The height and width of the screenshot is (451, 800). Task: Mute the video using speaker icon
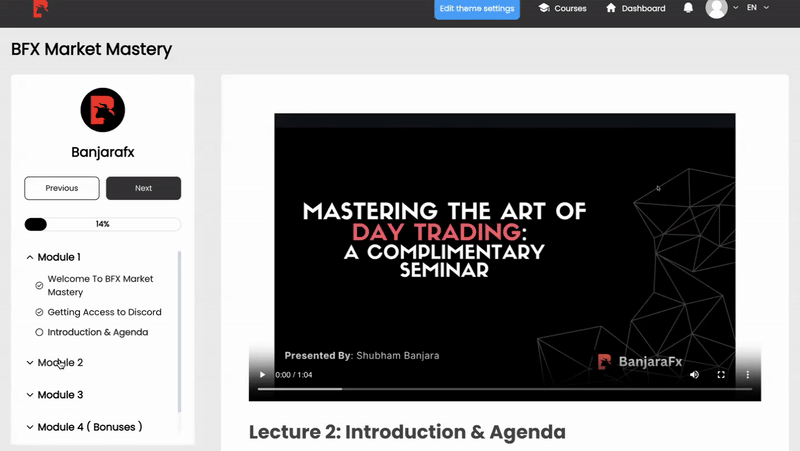coord(694,374)
